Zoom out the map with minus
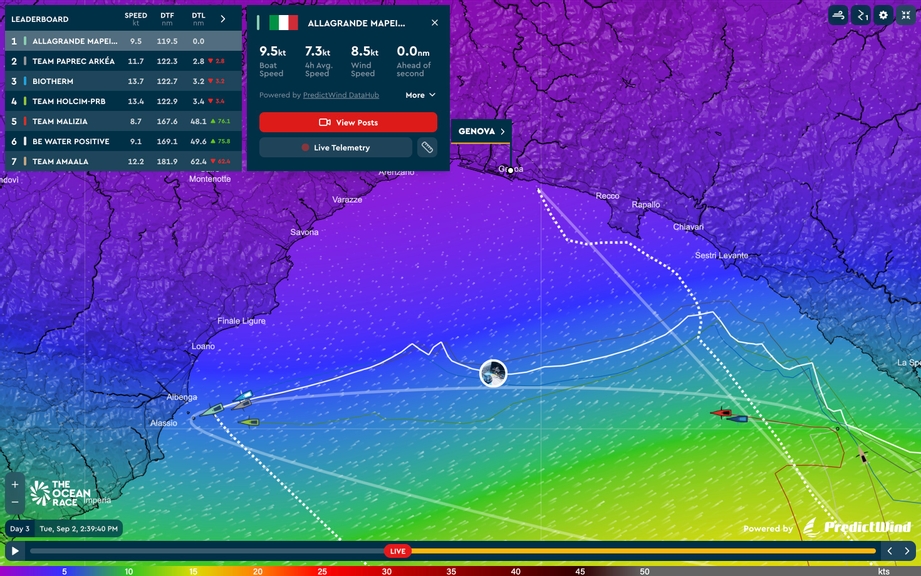921x576 pixels. [x=15, y=503]
